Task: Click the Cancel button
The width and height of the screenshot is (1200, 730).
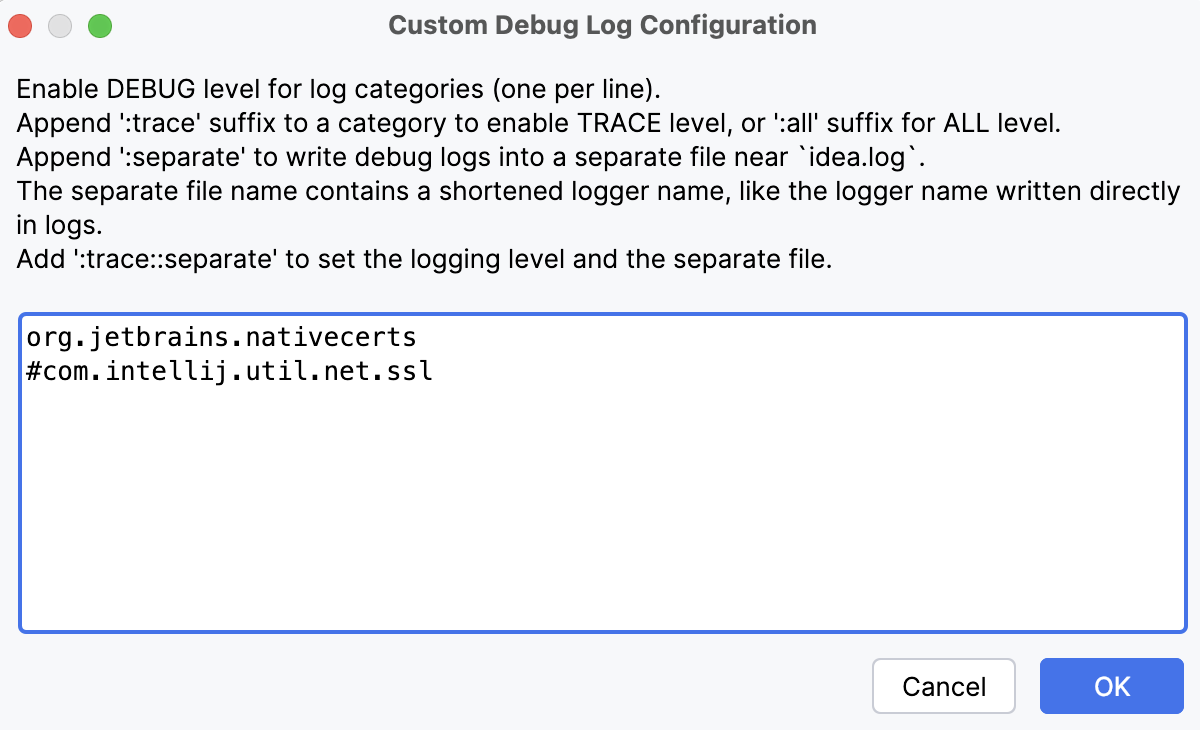Action: (x=943, y=686)
